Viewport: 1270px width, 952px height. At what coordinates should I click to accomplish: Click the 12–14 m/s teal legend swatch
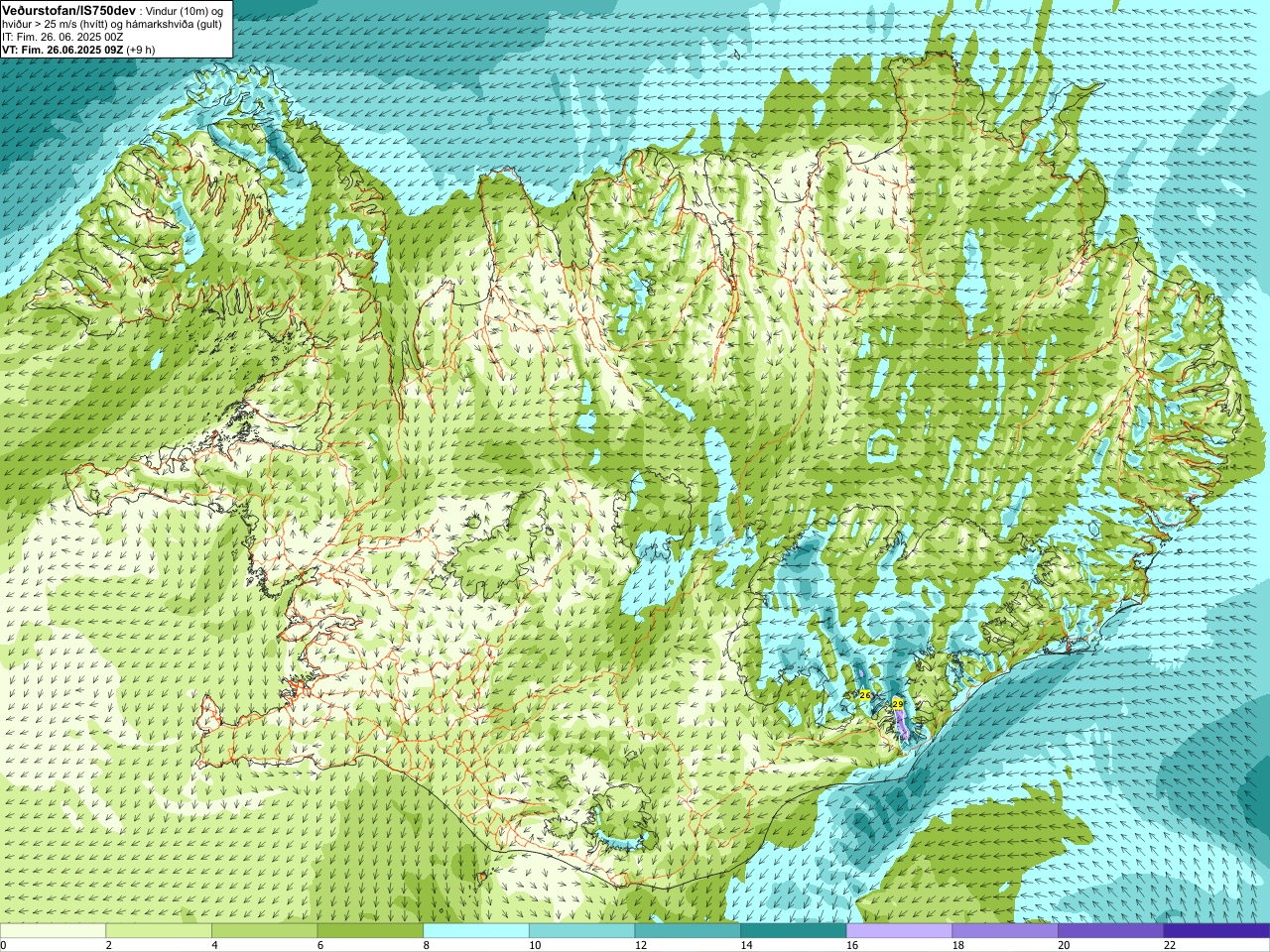point(688,931)
